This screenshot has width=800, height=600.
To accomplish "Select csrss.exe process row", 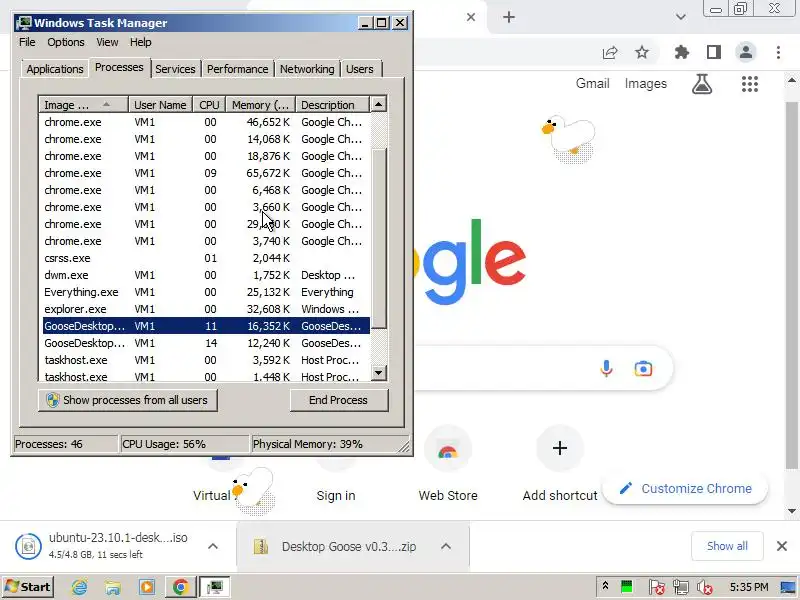I will coord(206,258).
